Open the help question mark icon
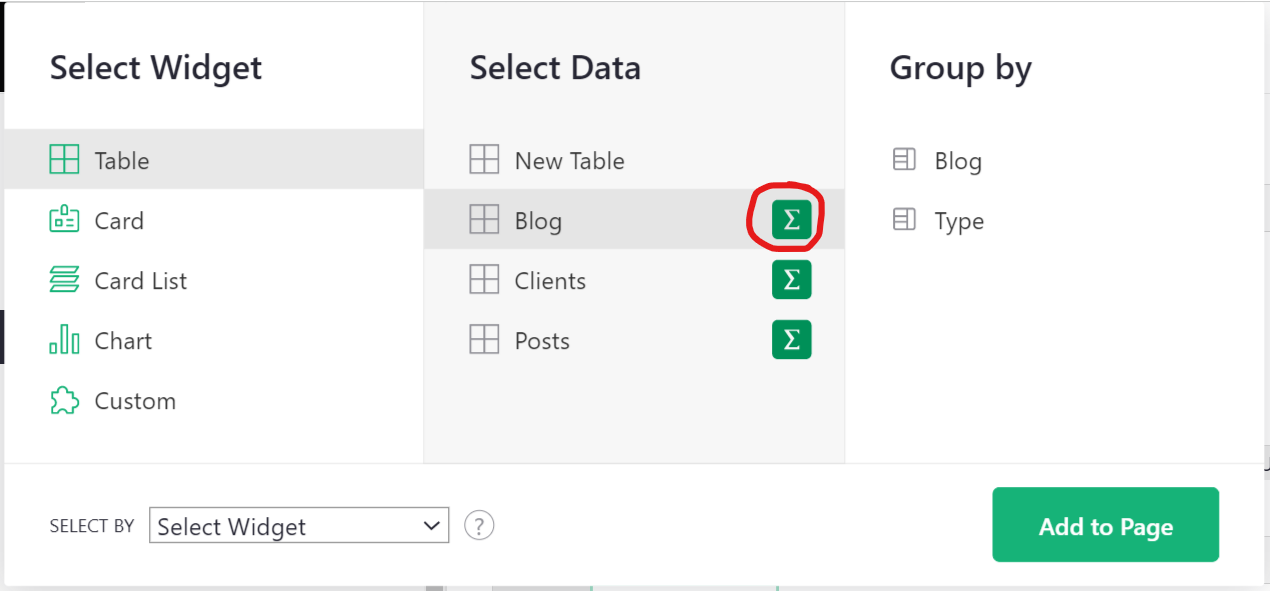The height and width of the screenshot is (591, 1270). 479,525
